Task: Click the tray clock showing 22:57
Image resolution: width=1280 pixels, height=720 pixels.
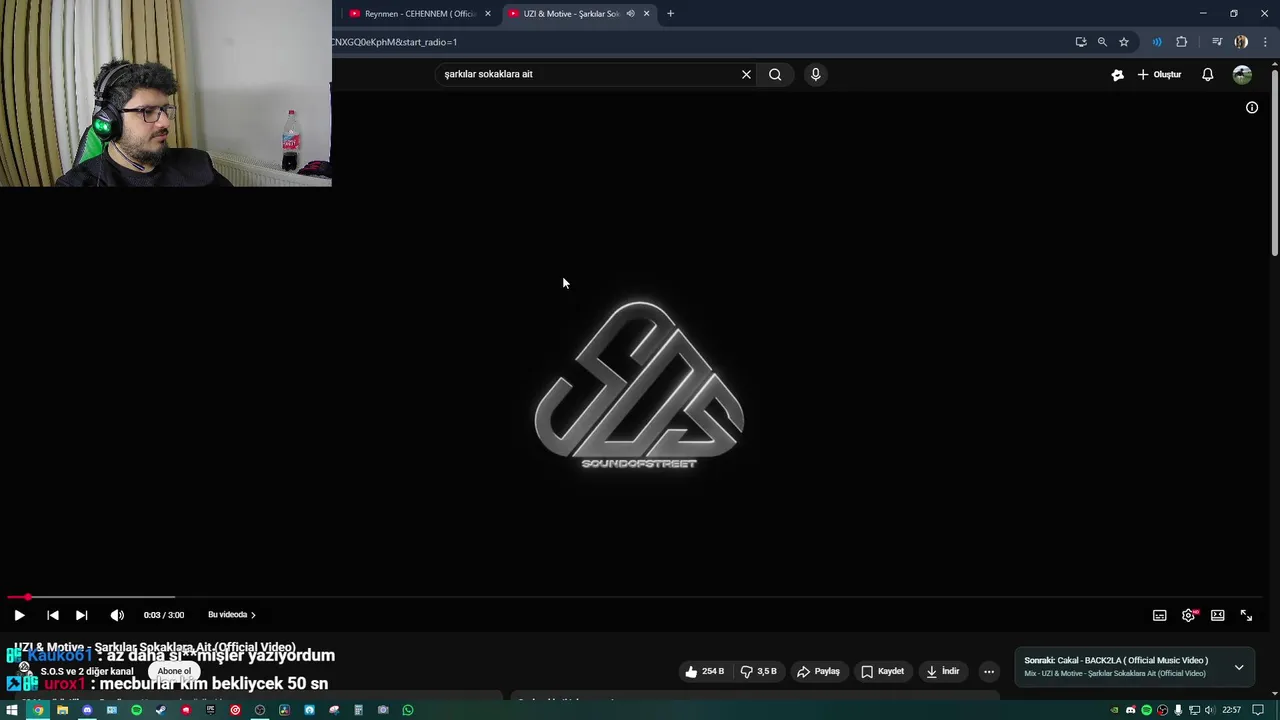Action: point(1232,710)
